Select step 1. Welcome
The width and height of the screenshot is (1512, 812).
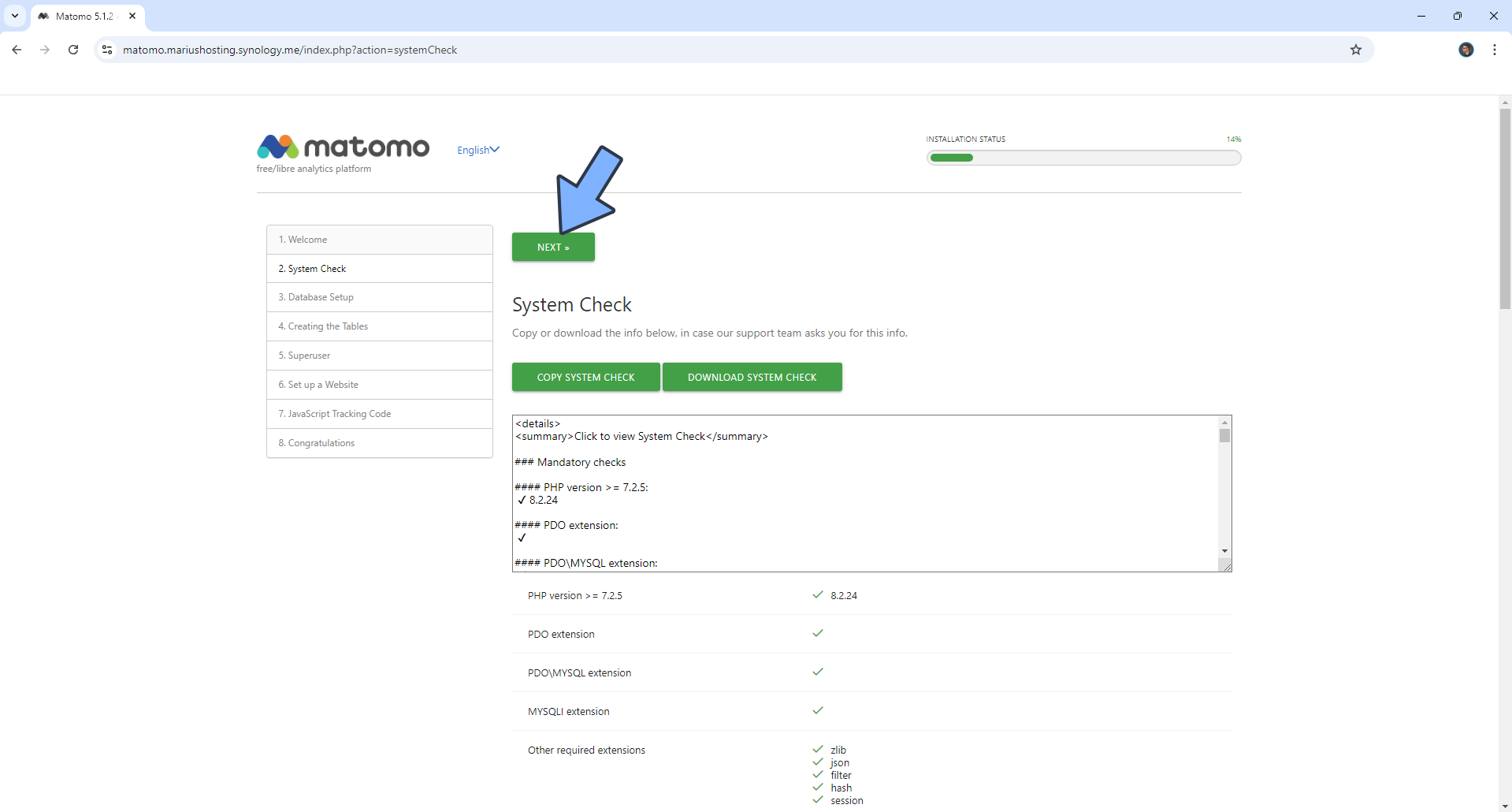[x=380, y=240]
